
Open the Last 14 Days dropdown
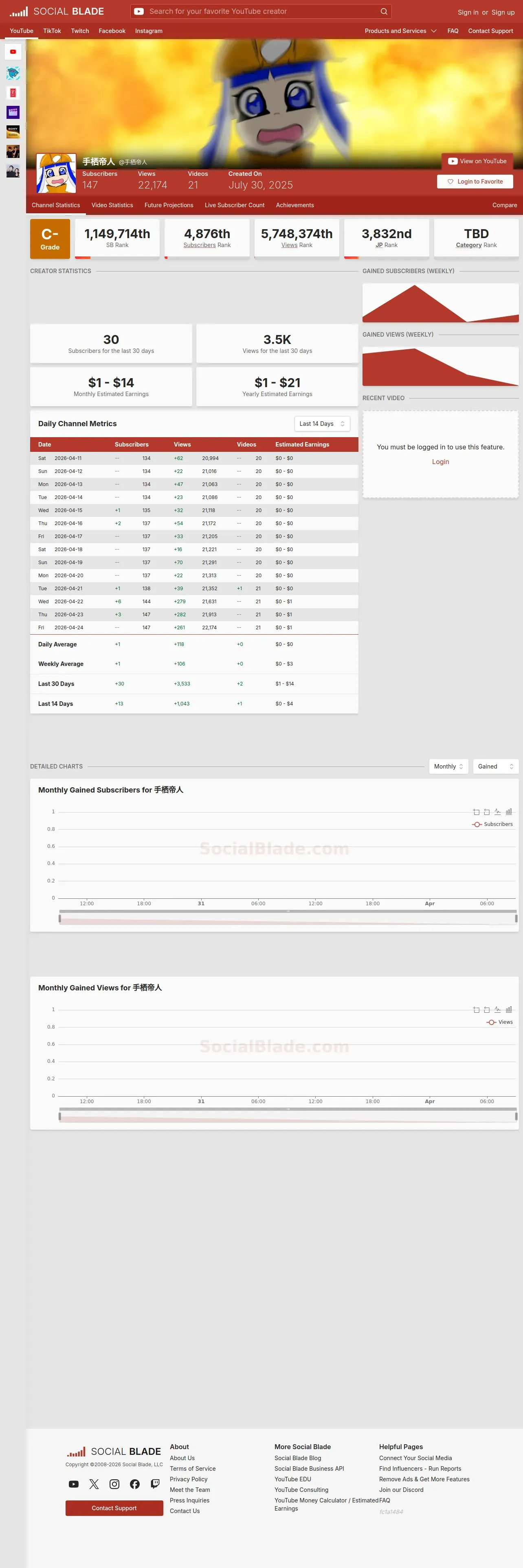[322, 424]
